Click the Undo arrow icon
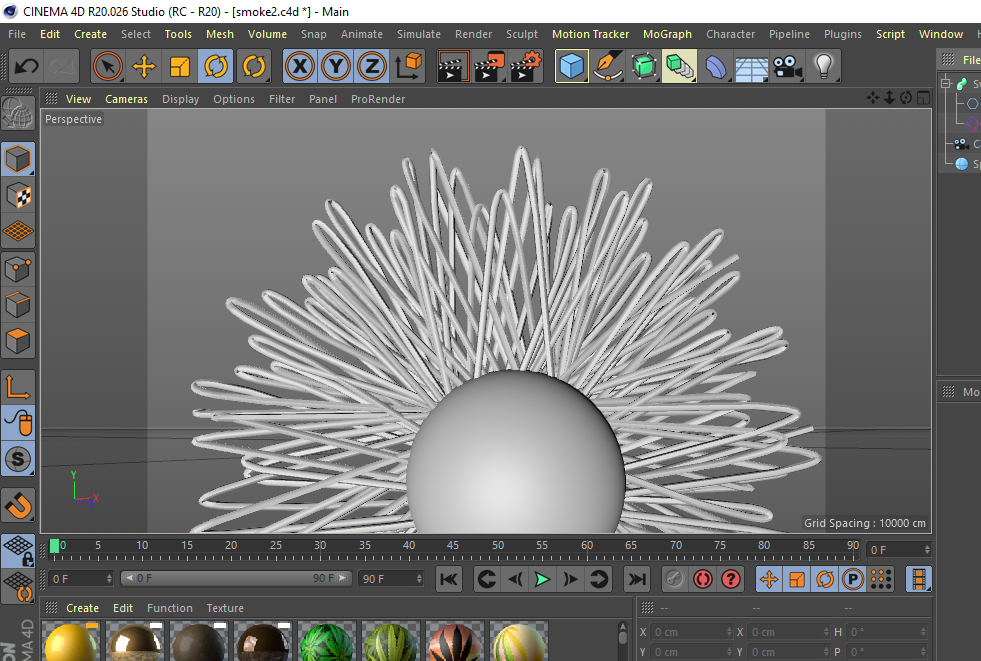 tap(26, 66)
